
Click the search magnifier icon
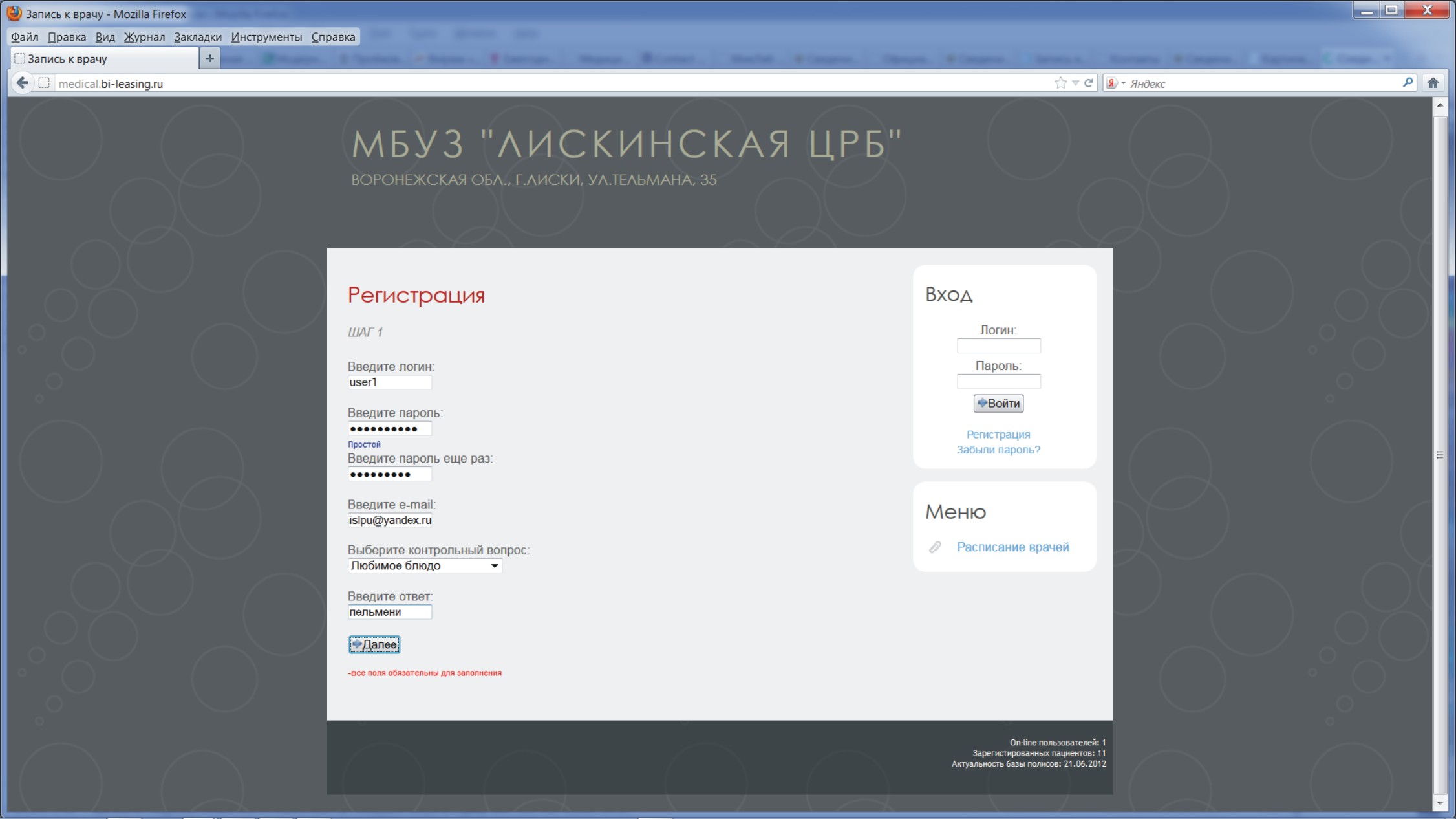pyautogui.click(x=1408, y=83)
